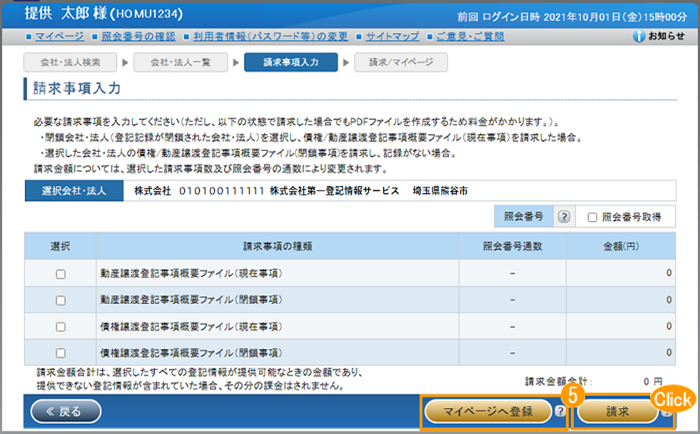Go to 会社・法人検索 step
This screenshot has height=434, width=700.
[70, 63]
